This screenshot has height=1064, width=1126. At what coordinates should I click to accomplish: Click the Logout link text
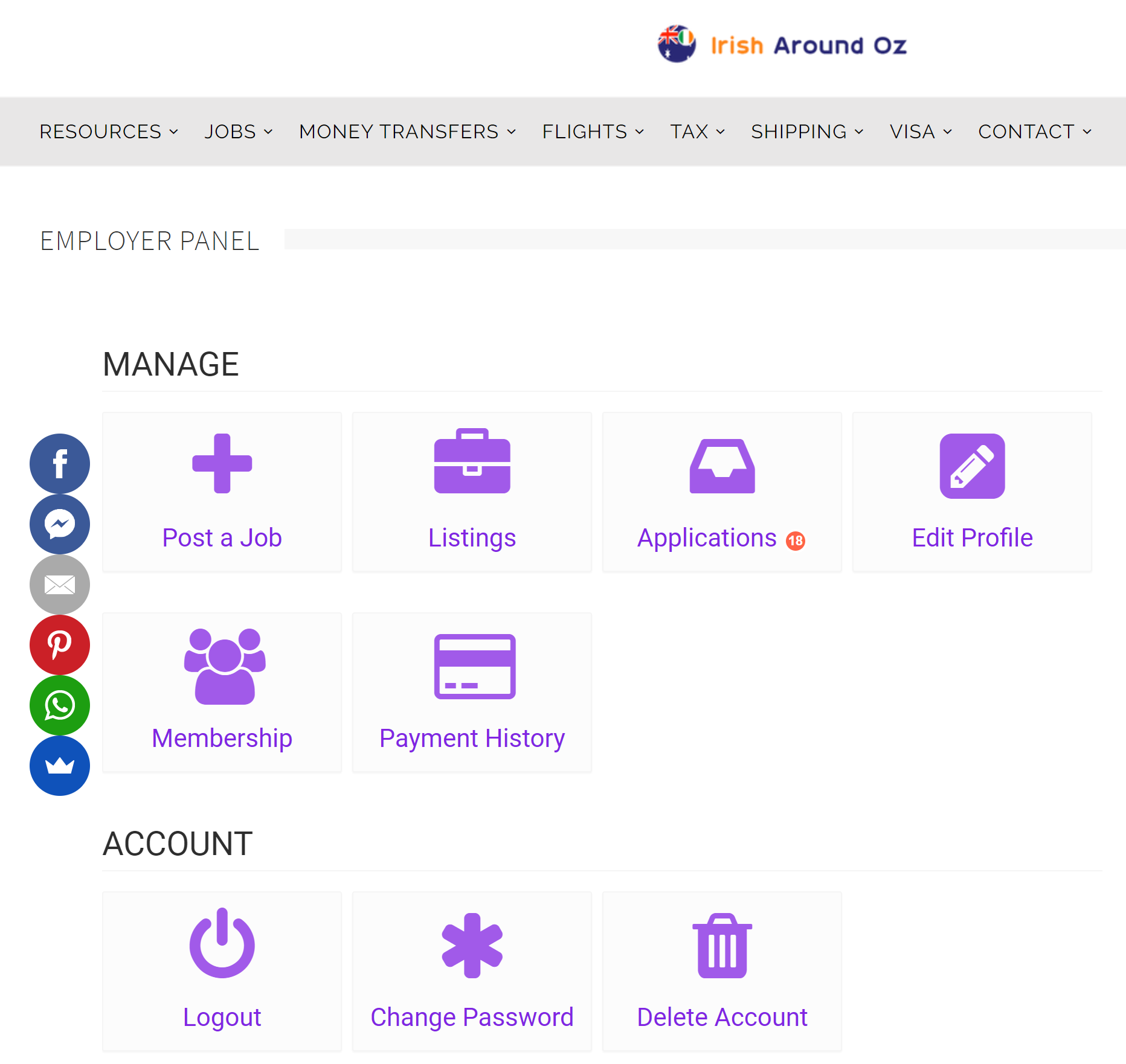pyautogui.click(x=222, y=1018)
